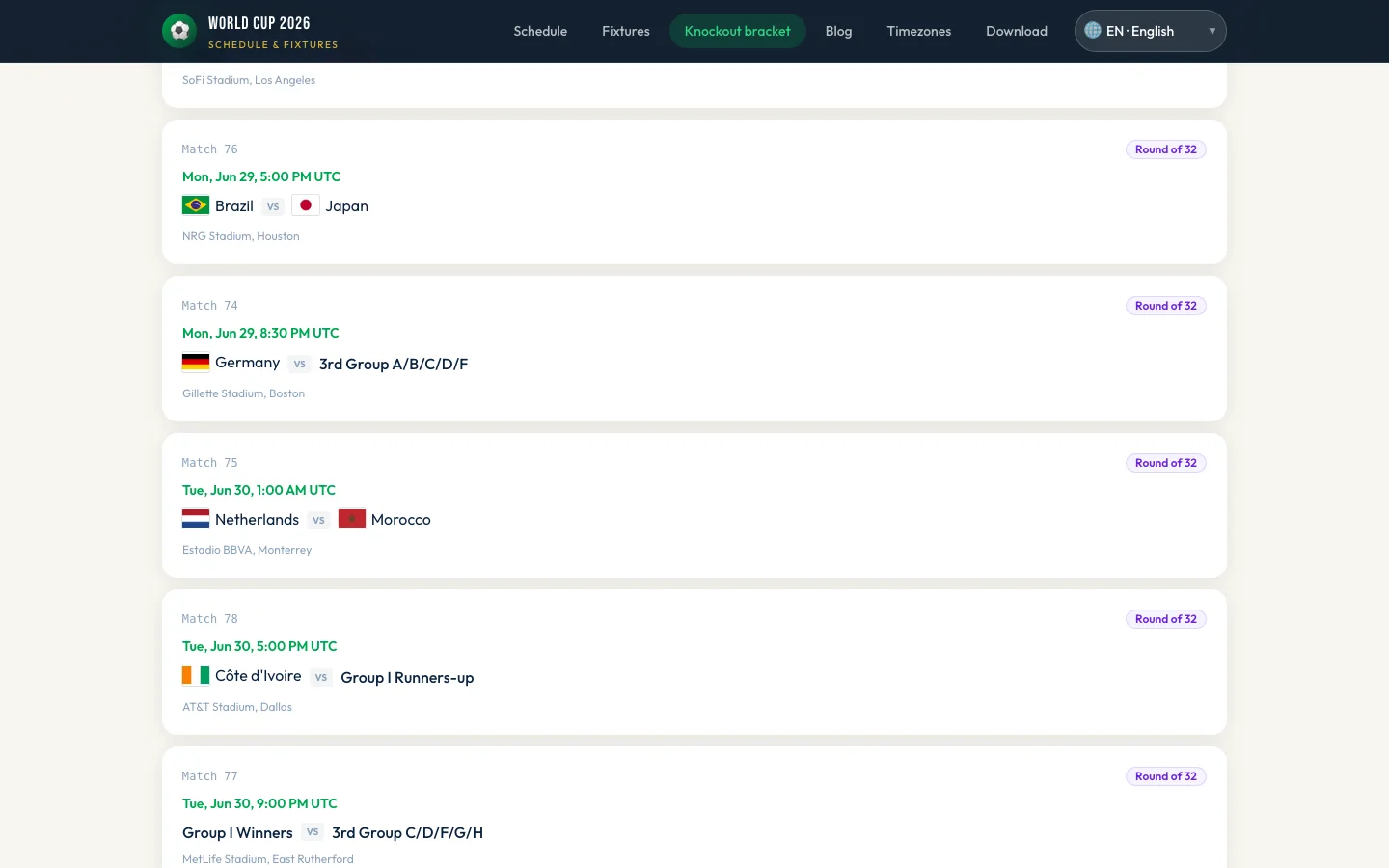1389x868 pixels.
Task: Click the Match 78 label
Action: pyautogui.click(x=210, y=619)
